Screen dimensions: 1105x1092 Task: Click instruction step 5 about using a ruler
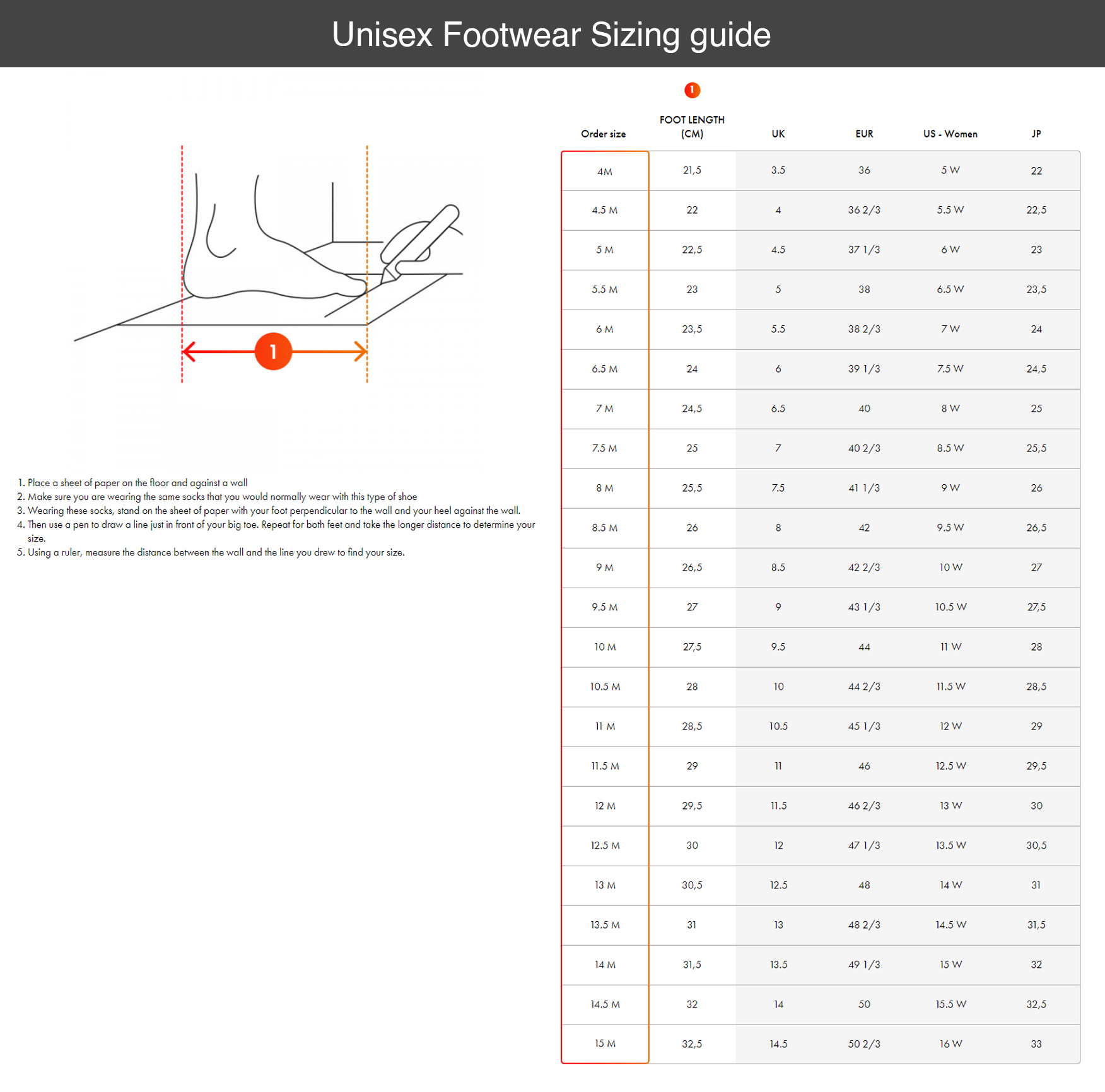pyautogui.click(x=211, y=552)
